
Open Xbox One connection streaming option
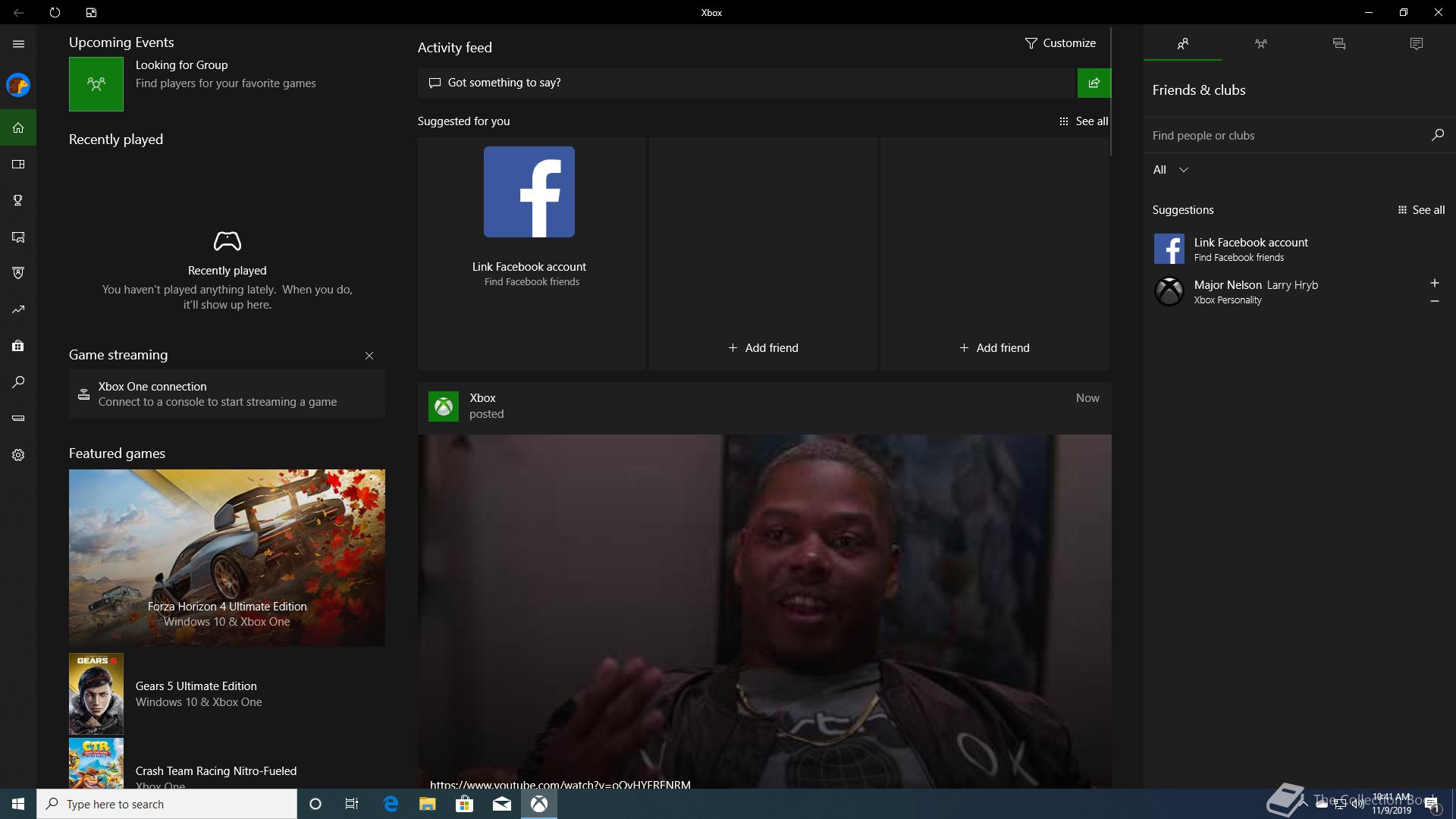pyautogui.click(x=227, y=394)
